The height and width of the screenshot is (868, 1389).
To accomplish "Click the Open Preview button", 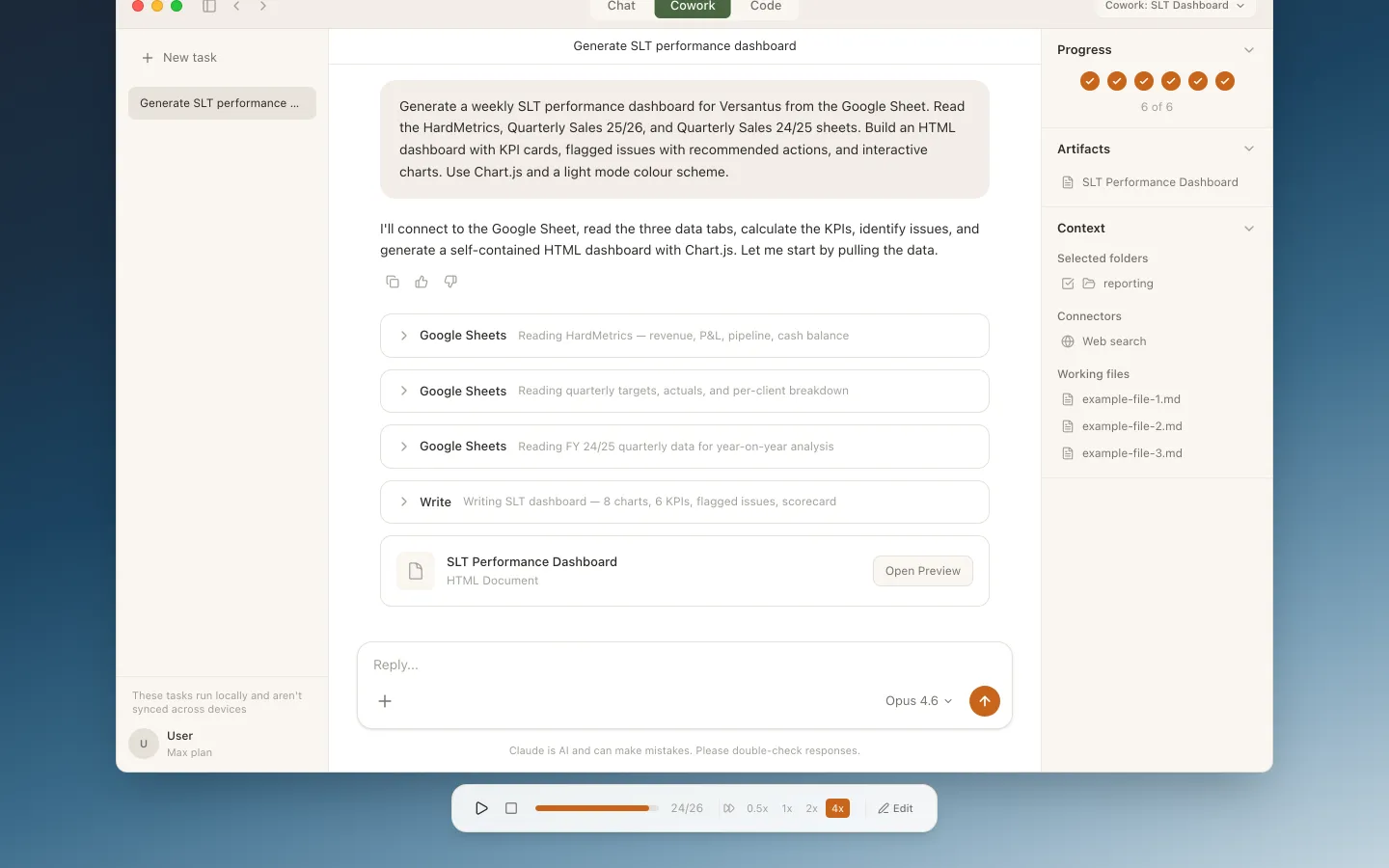I will pyautogui.click(x=922, y=570).
